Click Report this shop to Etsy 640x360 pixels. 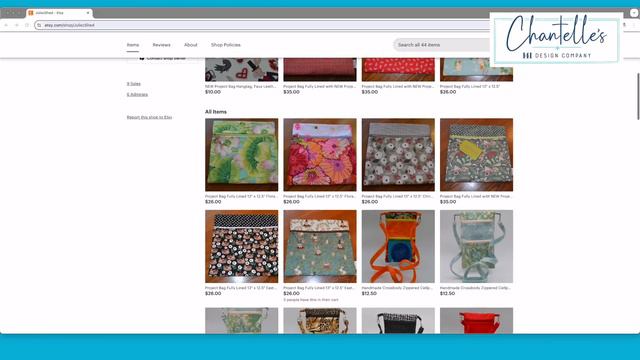coord(149,117)
